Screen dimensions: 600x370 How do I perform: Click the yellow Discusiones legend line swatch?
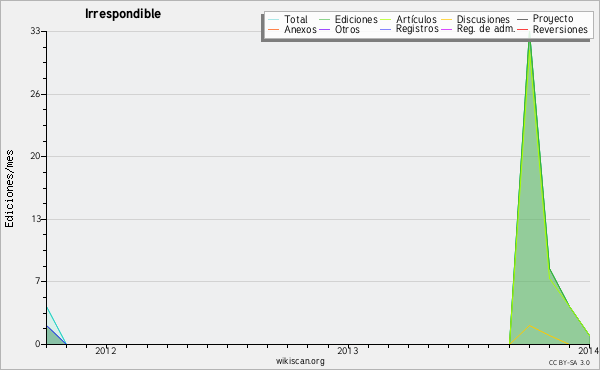click(447, 19)
